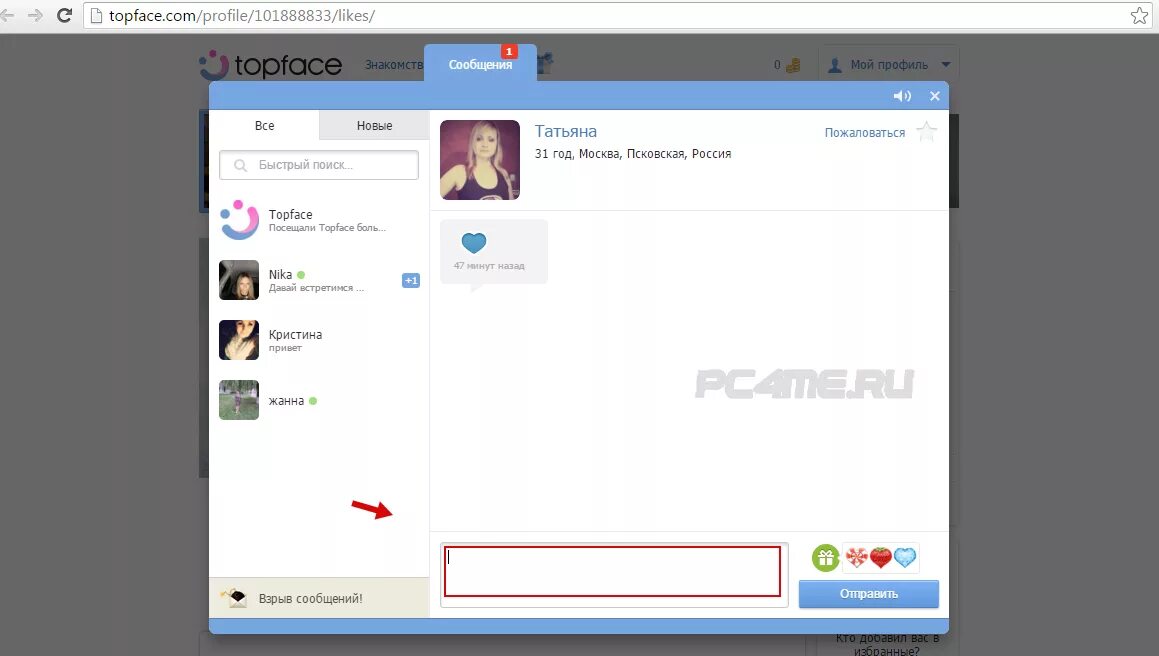1159x656 pixels.
Task: Switch to the Новые tab
Action: pyautogui.click(x=374, y=126)
